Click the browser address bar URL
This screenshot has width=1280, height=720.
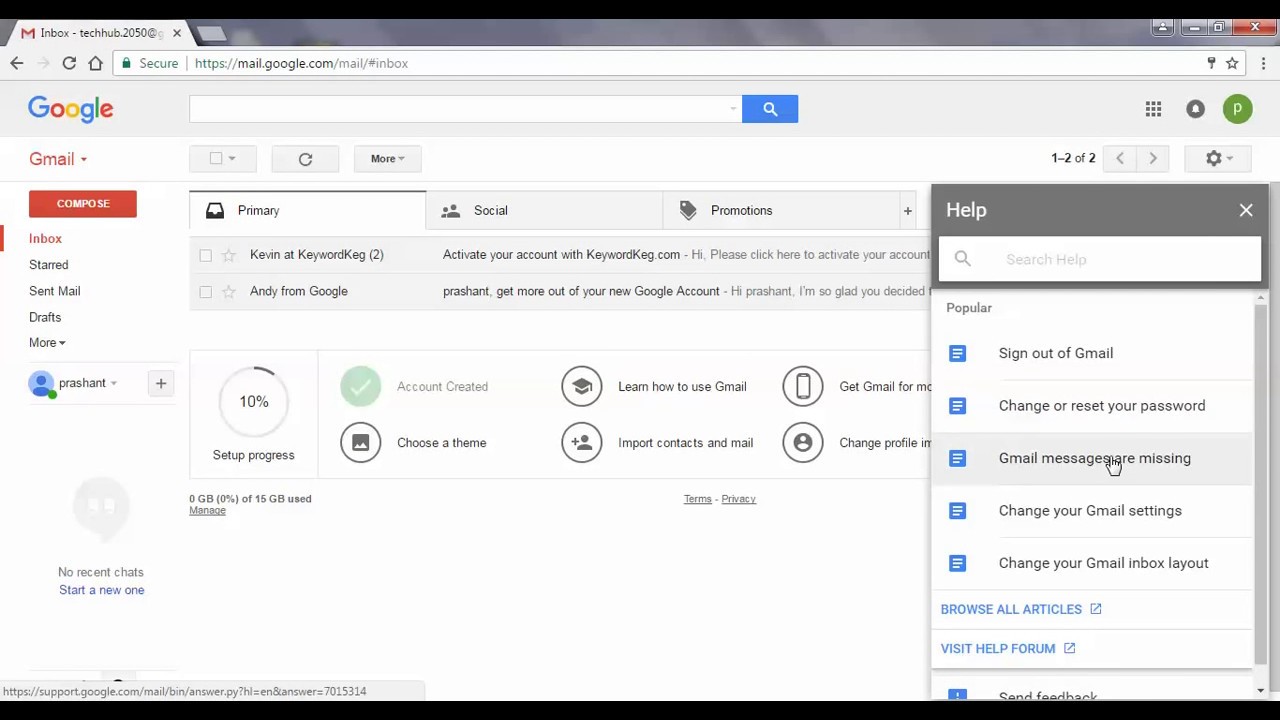pyautogui.click(x=301, y=63)
